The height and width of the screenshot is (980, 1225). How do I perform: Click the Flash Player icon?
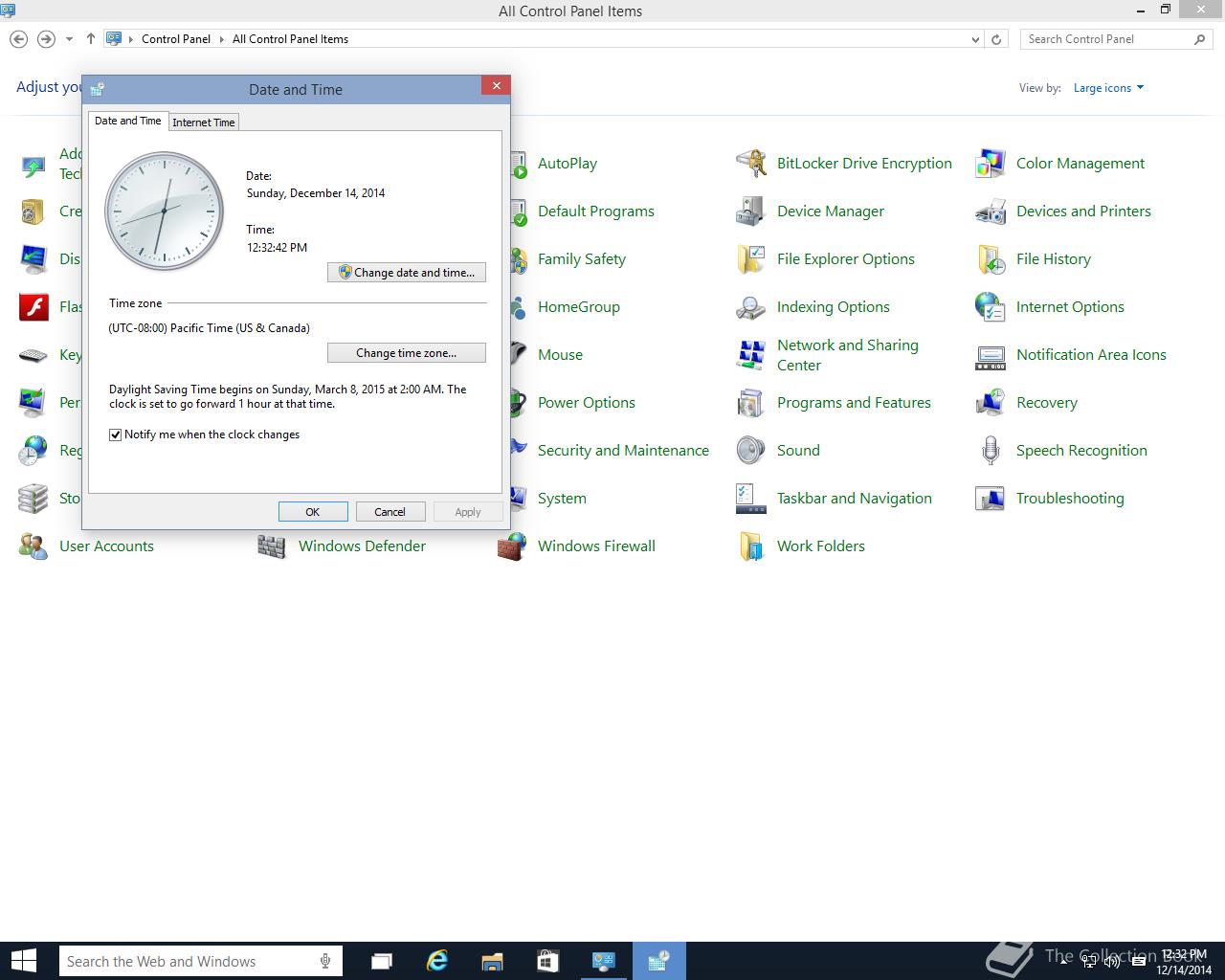[33, 307]
